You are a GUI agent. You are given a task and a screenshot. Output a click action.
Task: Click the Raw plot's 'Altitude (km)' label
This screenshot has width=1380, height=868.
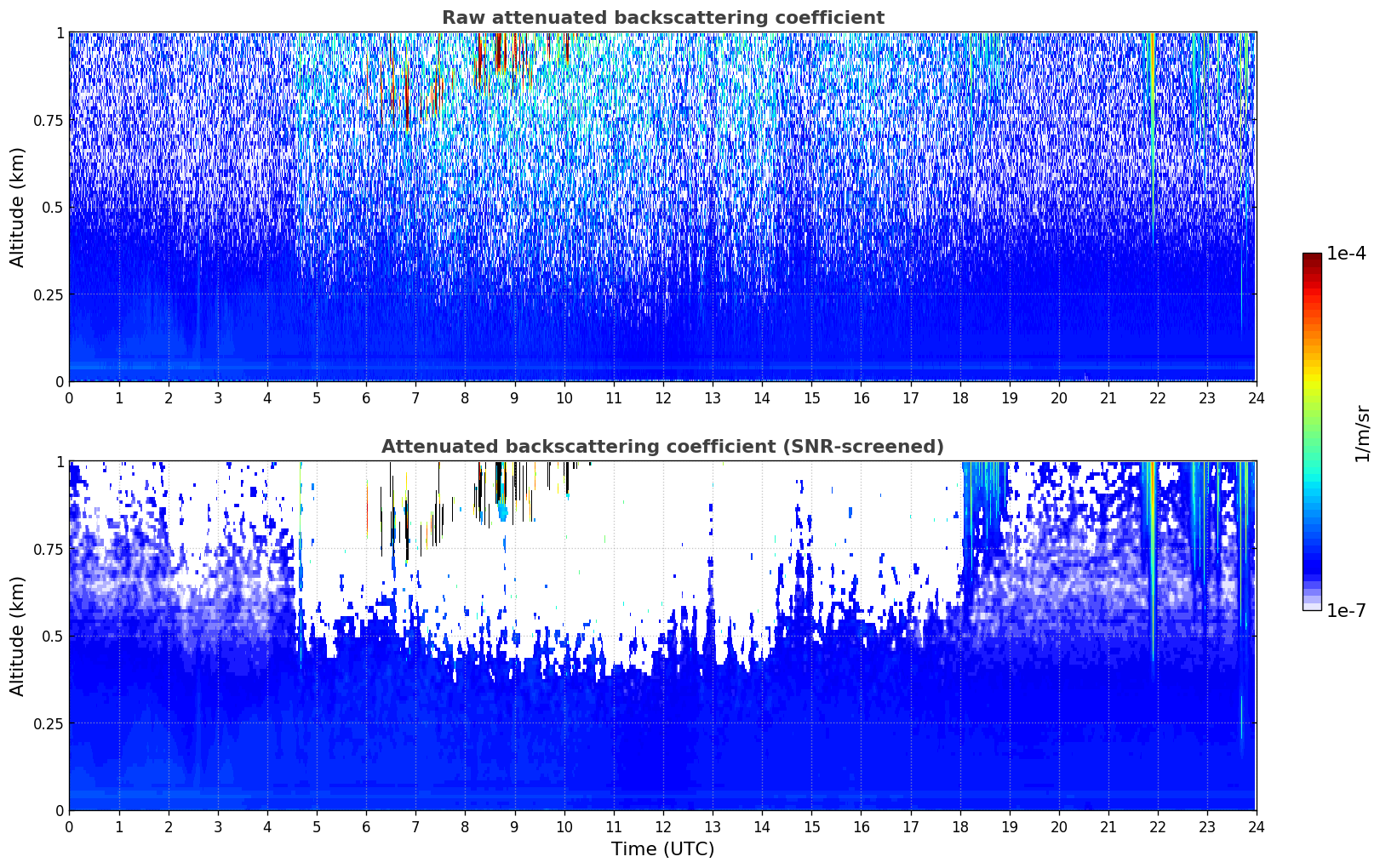[18, 207]
